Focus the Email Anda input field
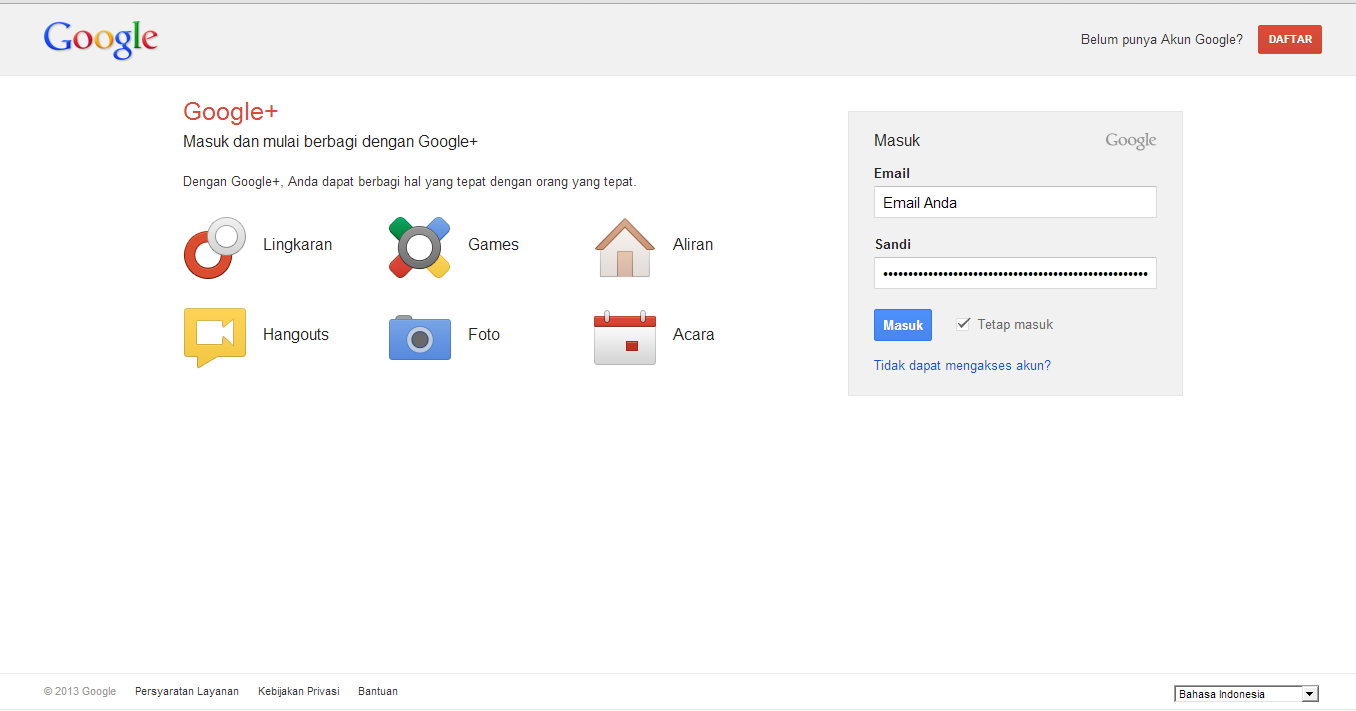 pos(1015,202)
